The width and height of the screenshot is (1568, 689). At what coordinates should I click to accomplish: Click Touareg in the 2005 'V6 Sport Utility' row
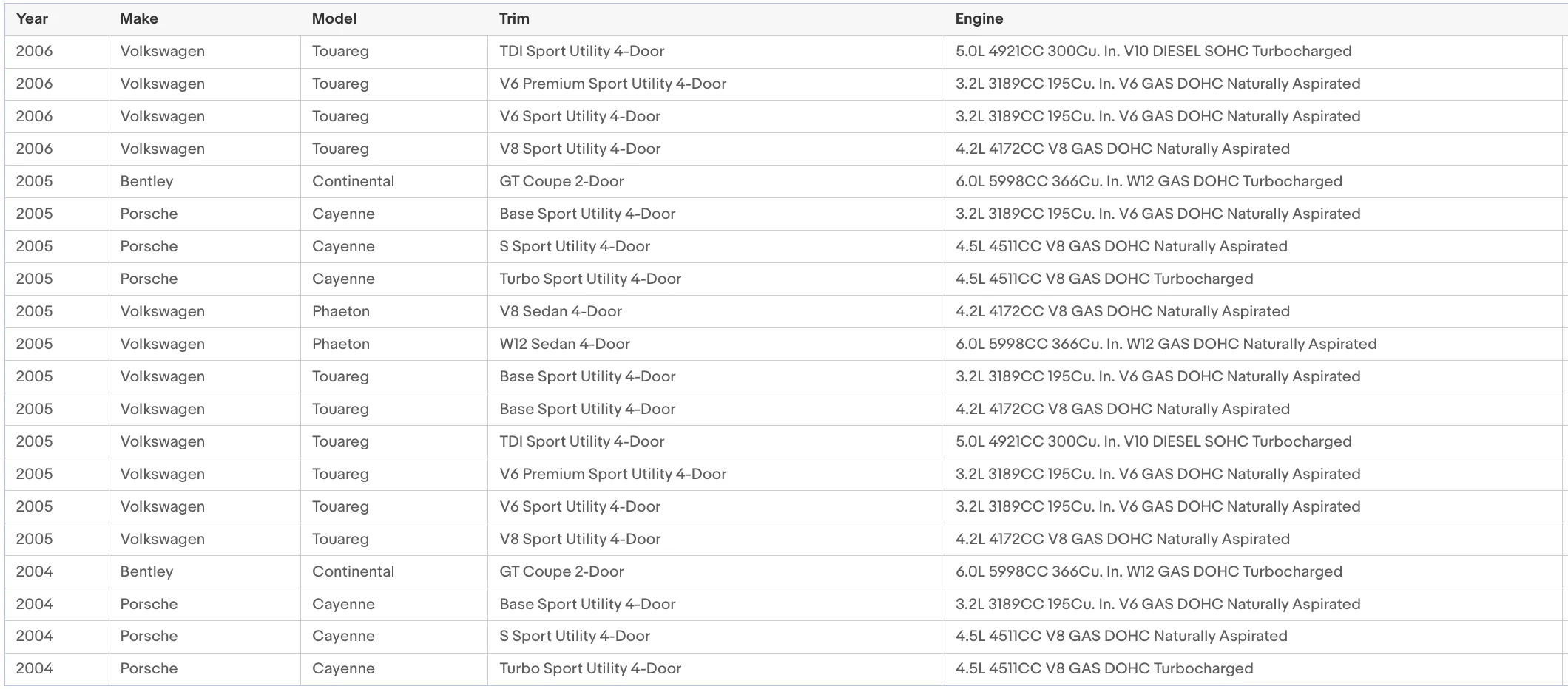(x=340, y=506)
